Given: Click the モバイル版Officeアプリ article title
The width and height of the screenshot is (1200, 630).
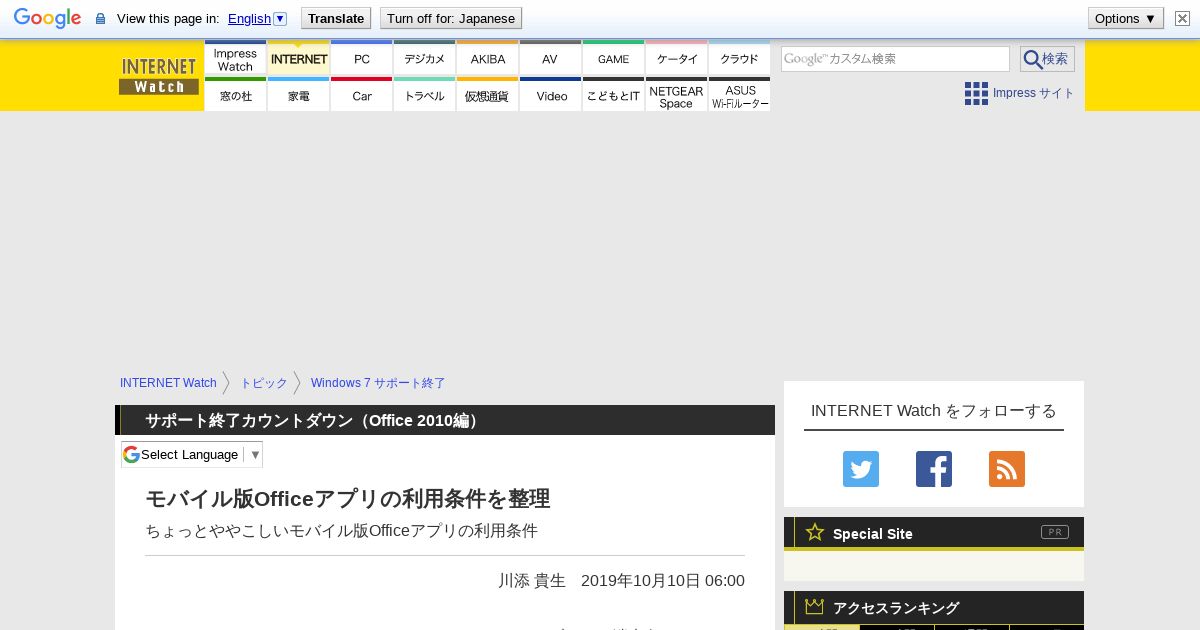Looking at the screenshot, I should point(348,498).
